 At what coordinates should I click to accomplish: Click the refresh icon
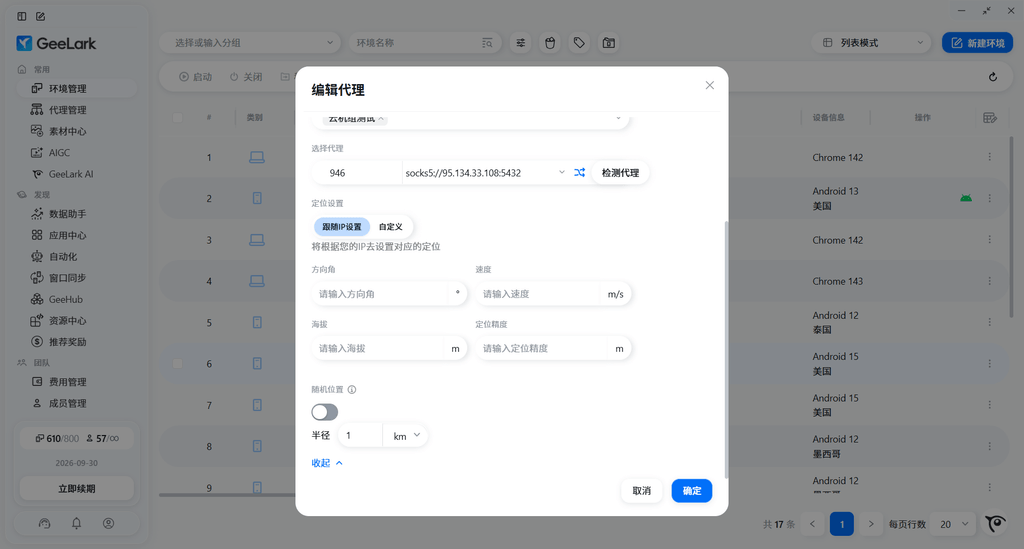tap(993, 77)
